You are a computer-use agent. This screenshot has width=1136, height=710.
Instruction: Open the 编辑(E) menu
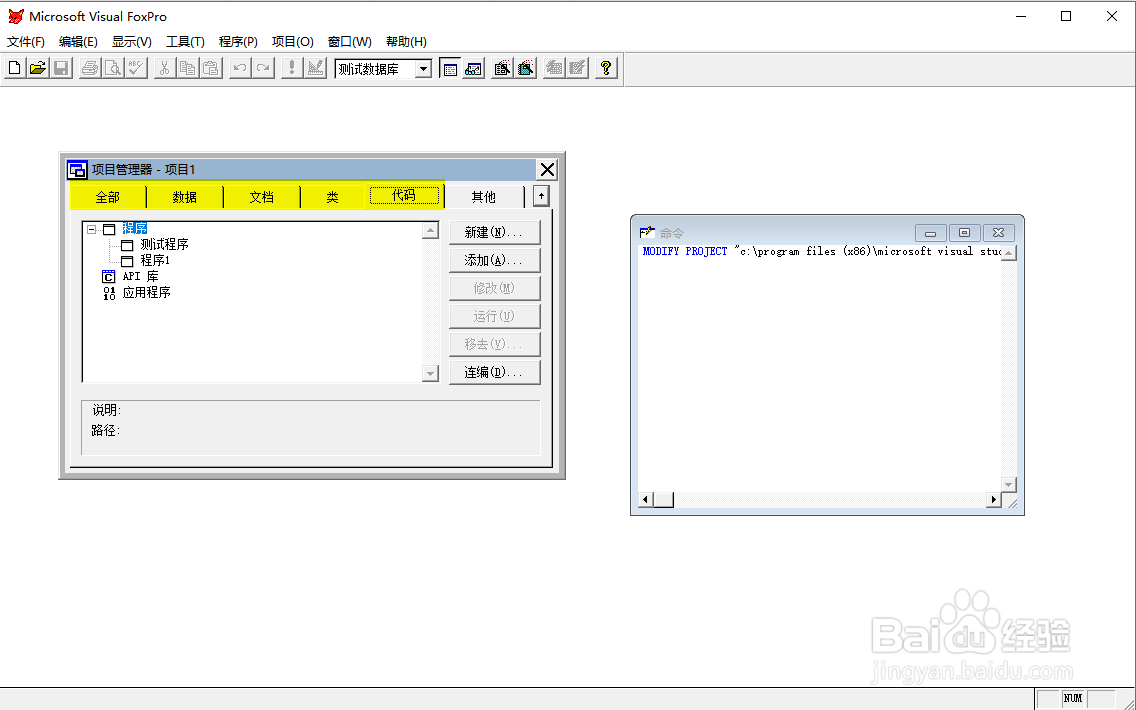(x=78, y=41)
